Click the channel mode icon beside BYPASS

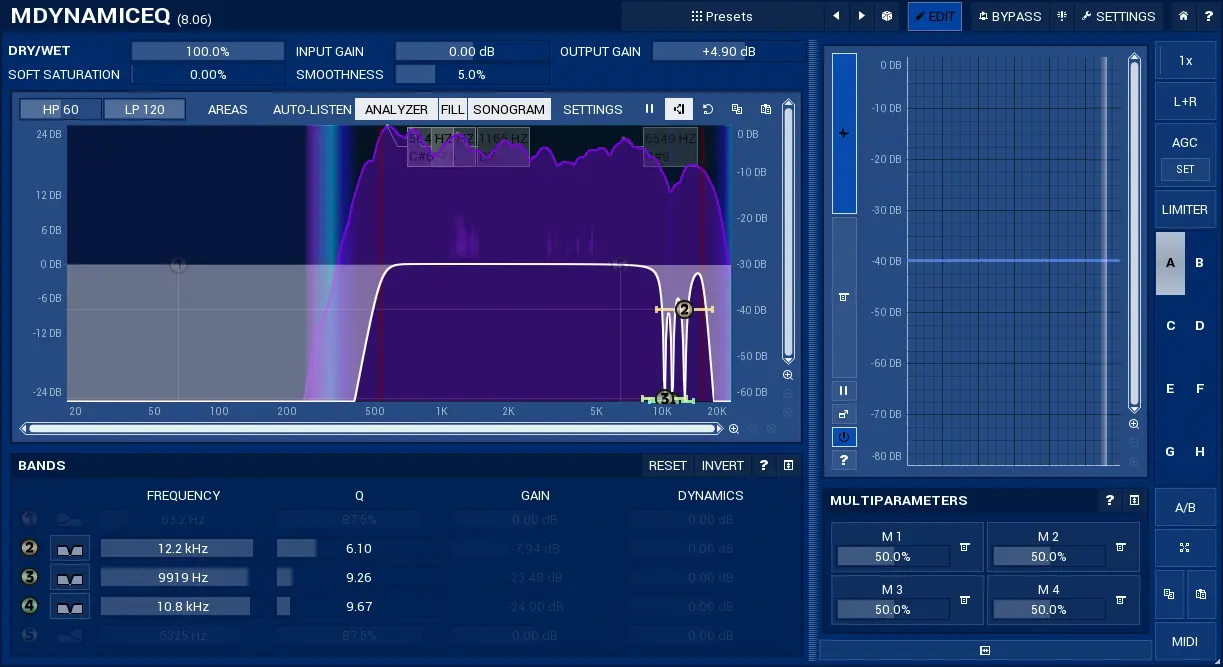point(1061,16)
